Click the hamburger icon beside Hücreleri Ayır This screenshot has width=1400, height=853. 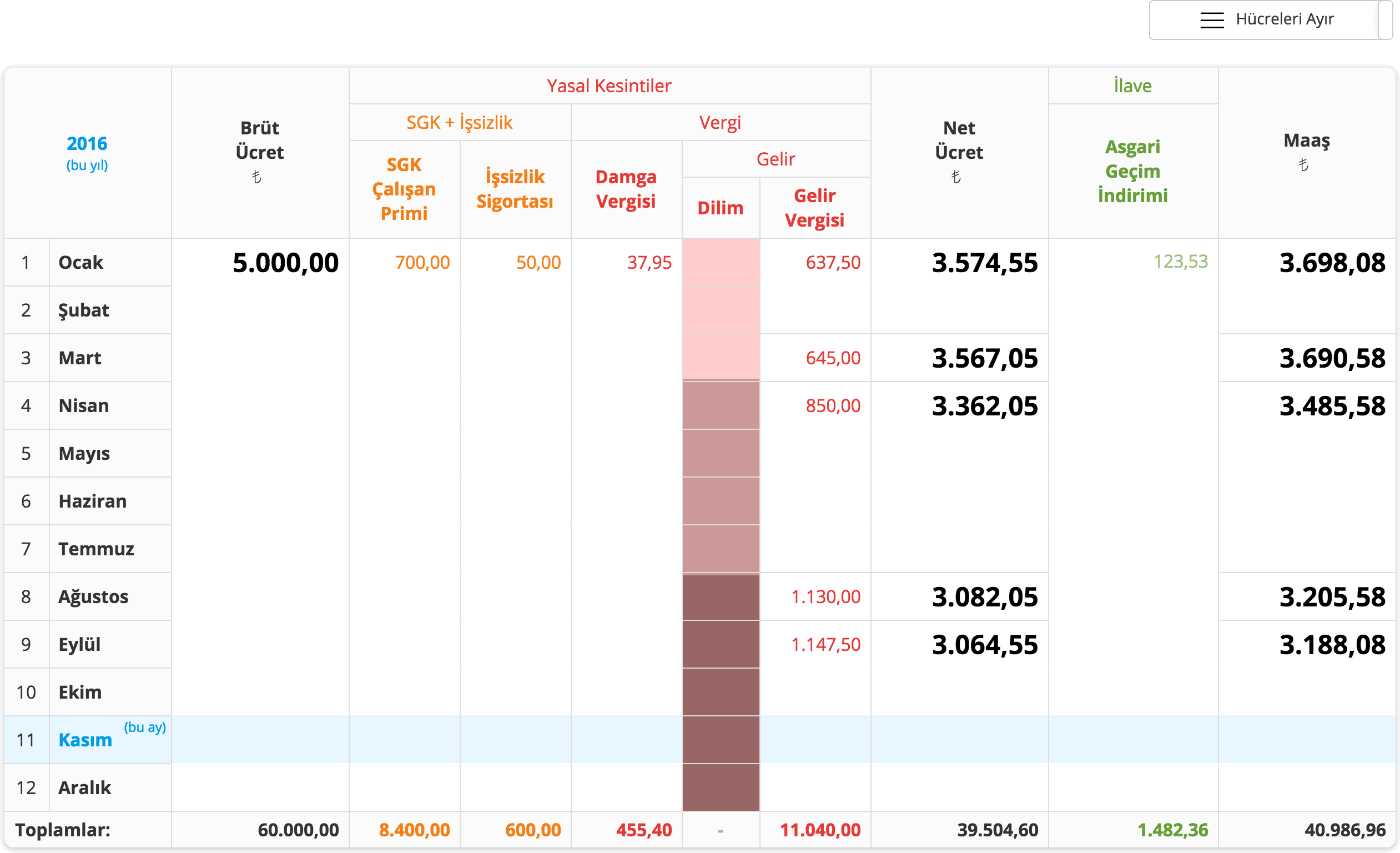1211,20
